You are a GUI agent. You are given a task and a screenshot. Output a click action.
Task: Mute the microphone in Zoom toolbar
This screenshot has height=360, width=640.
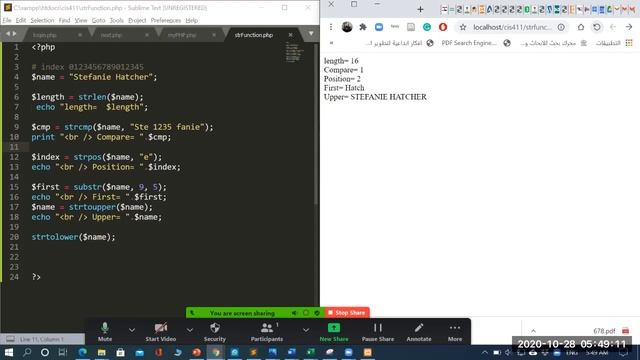(104, 332)
